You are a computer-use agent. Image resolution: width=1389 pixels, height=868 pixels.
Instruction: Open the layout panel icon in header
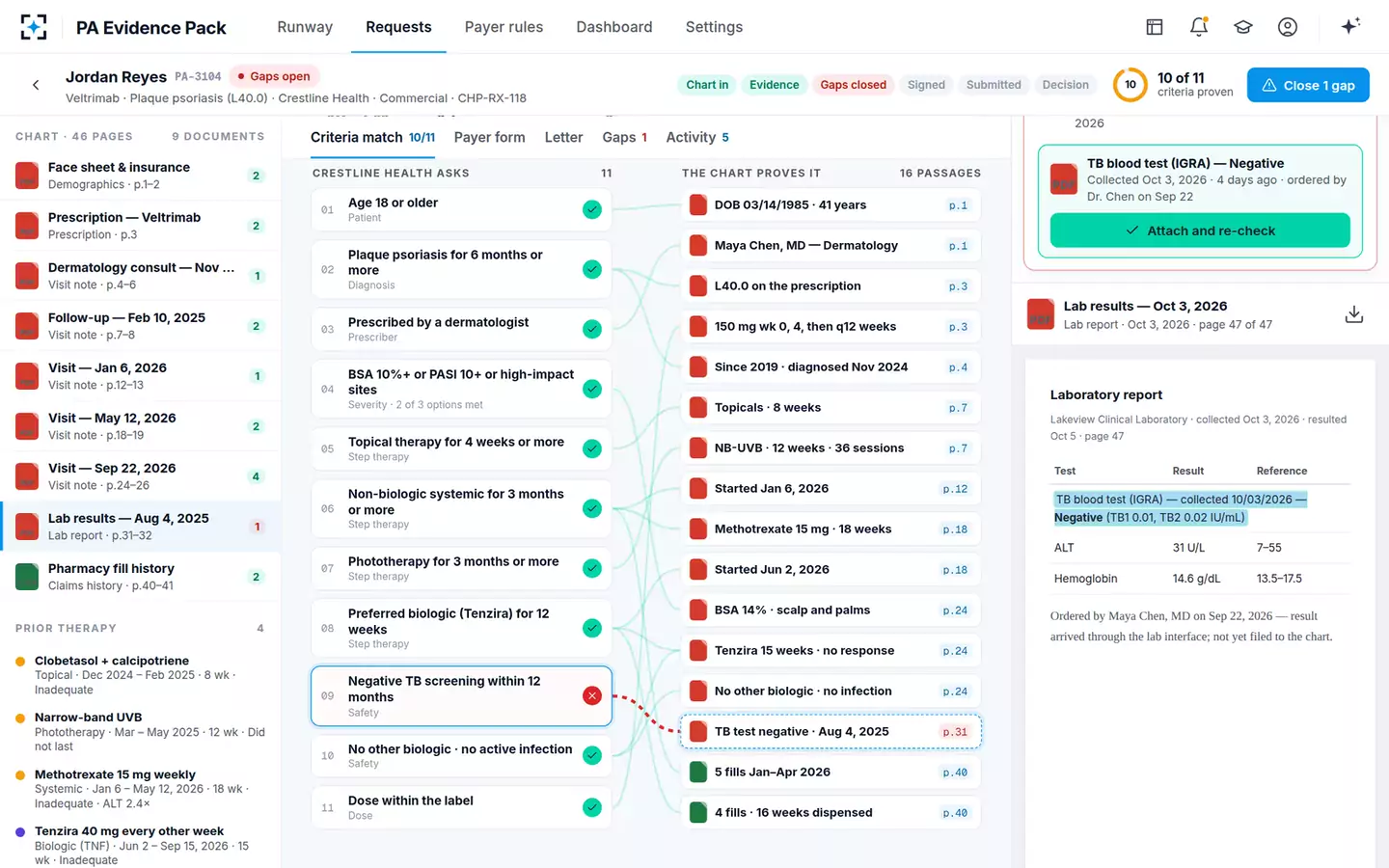pos(1155,27)
